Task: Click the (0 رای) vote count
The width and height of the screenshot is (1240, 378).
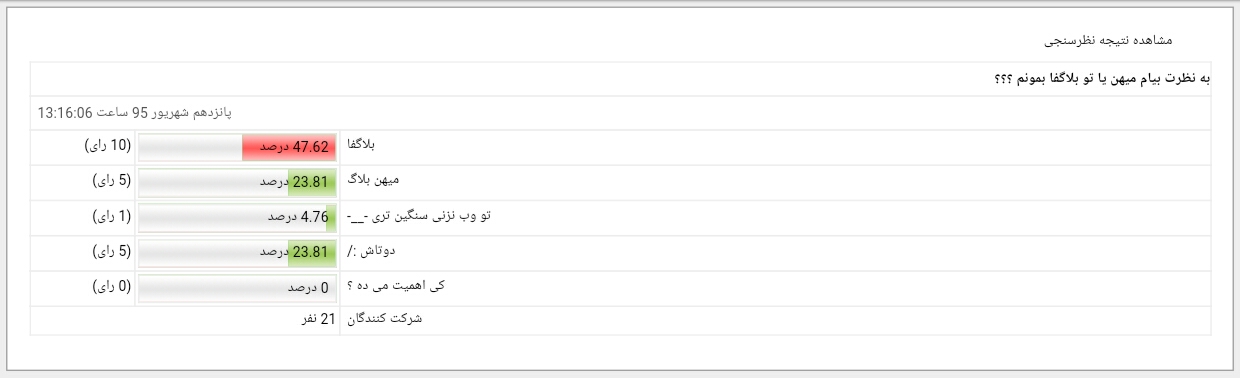Action: click(111, 286)
